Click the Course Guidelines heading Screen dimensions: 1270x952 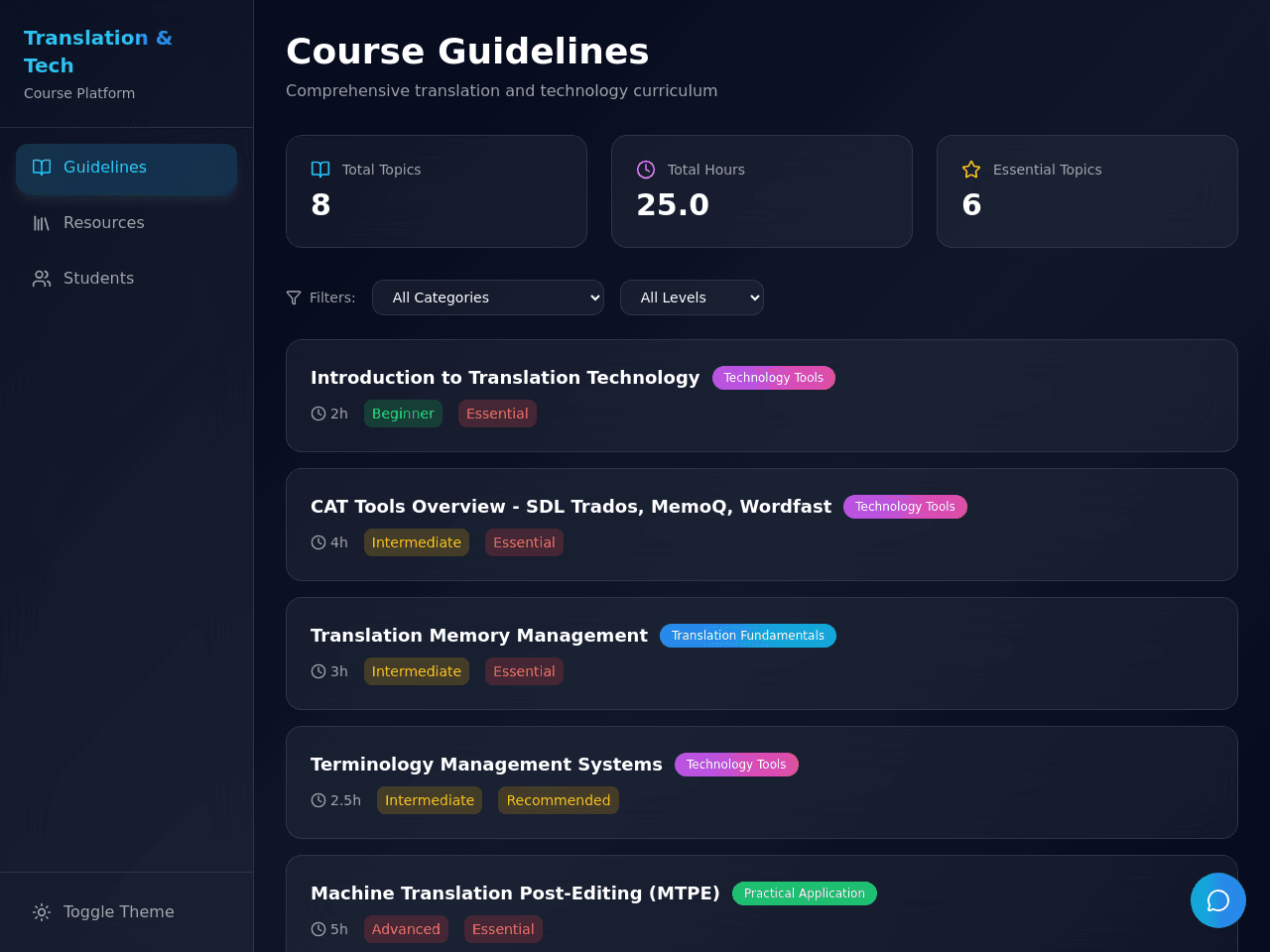pyautogui.click(x=467, y=52)
